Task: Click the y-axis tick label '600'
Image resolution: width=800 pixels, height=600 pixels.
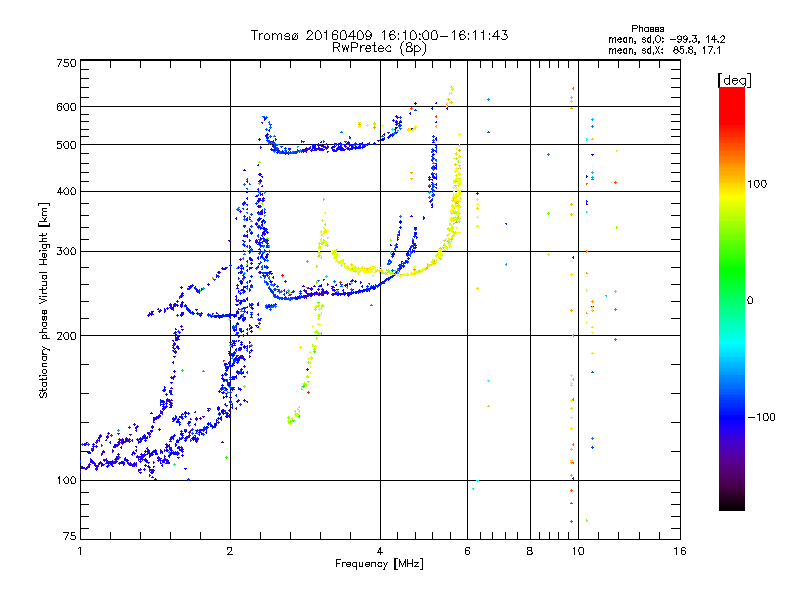Action: click(x=66, y=107)
